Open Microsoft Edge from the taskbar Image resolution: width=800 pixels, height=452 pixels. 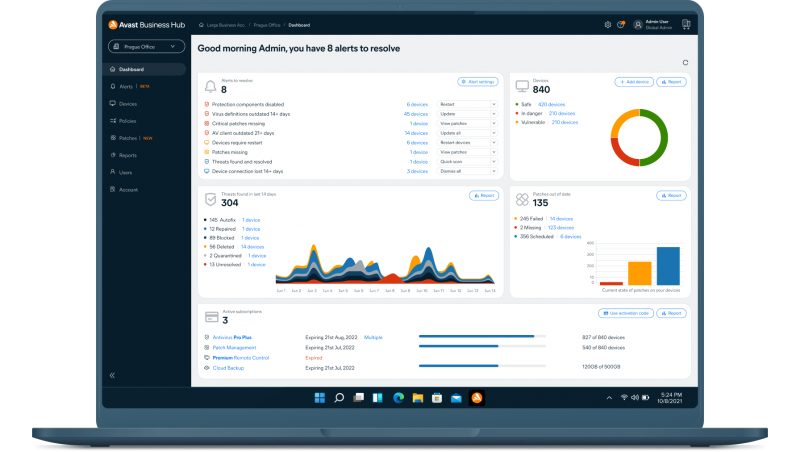click(x=398, y=398)
